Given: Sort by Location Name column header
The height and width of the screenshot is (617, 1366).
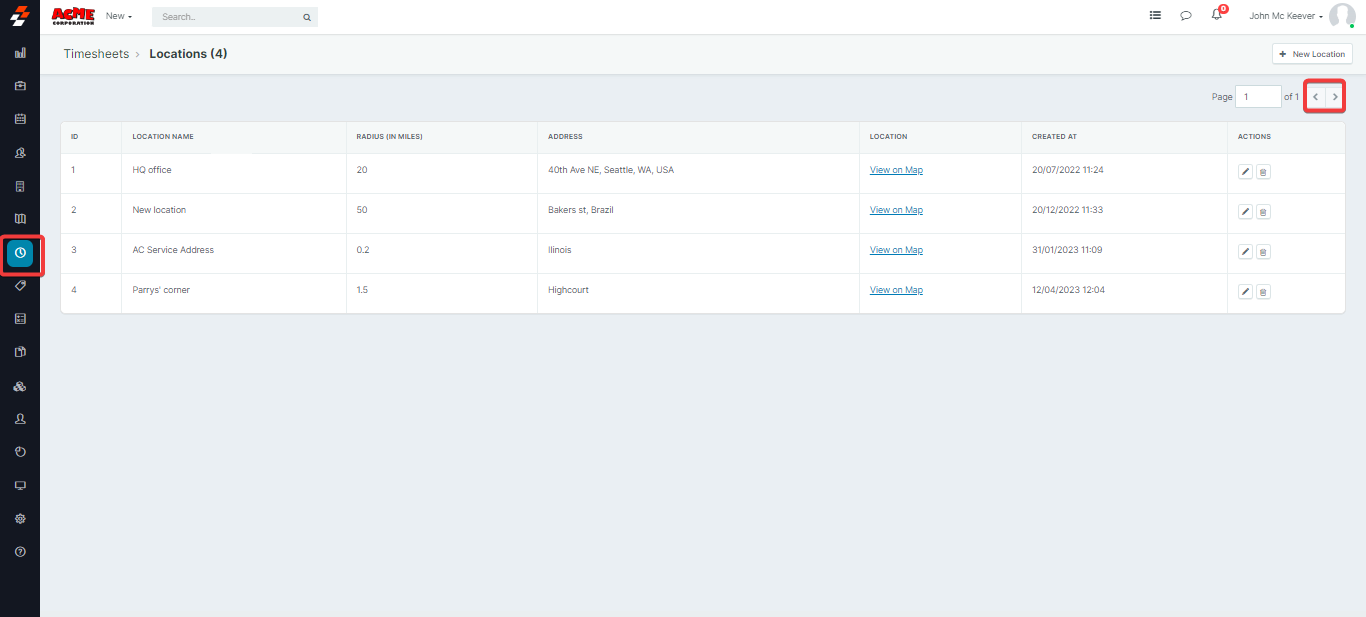Looking at the screenshot, I should [x=163, y=137].
